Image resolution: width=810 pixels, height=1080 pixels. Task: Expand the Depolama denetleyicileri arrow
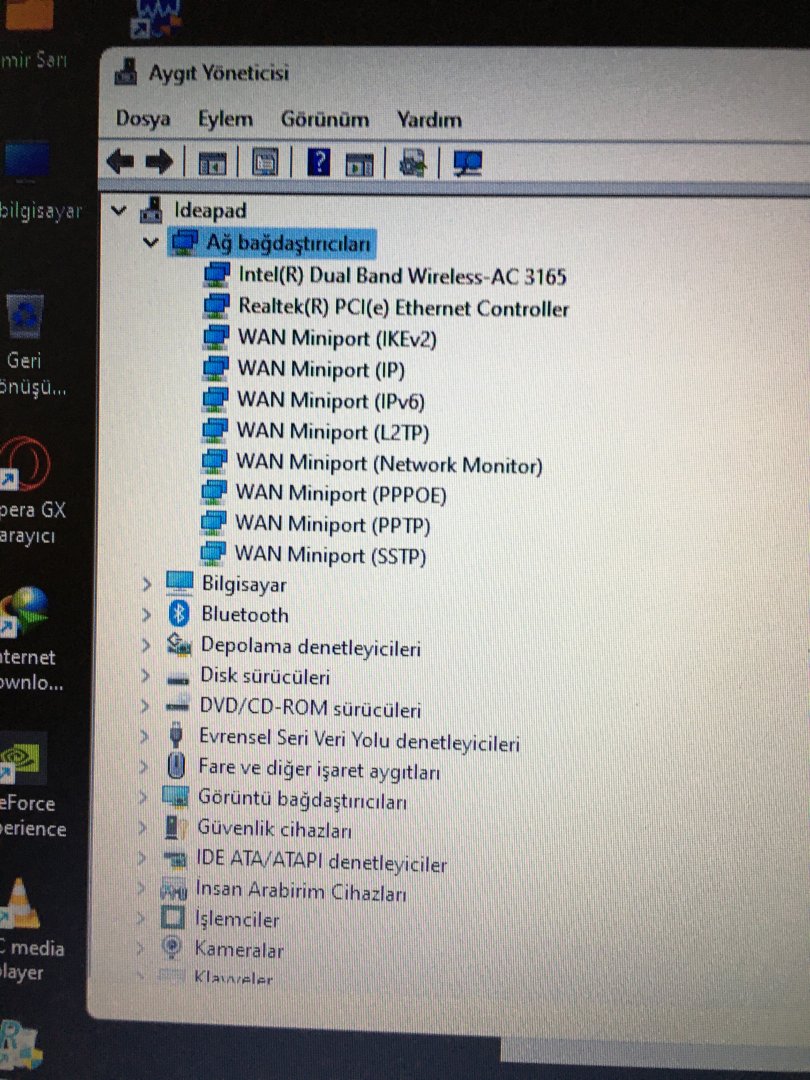tap(145, 645)
